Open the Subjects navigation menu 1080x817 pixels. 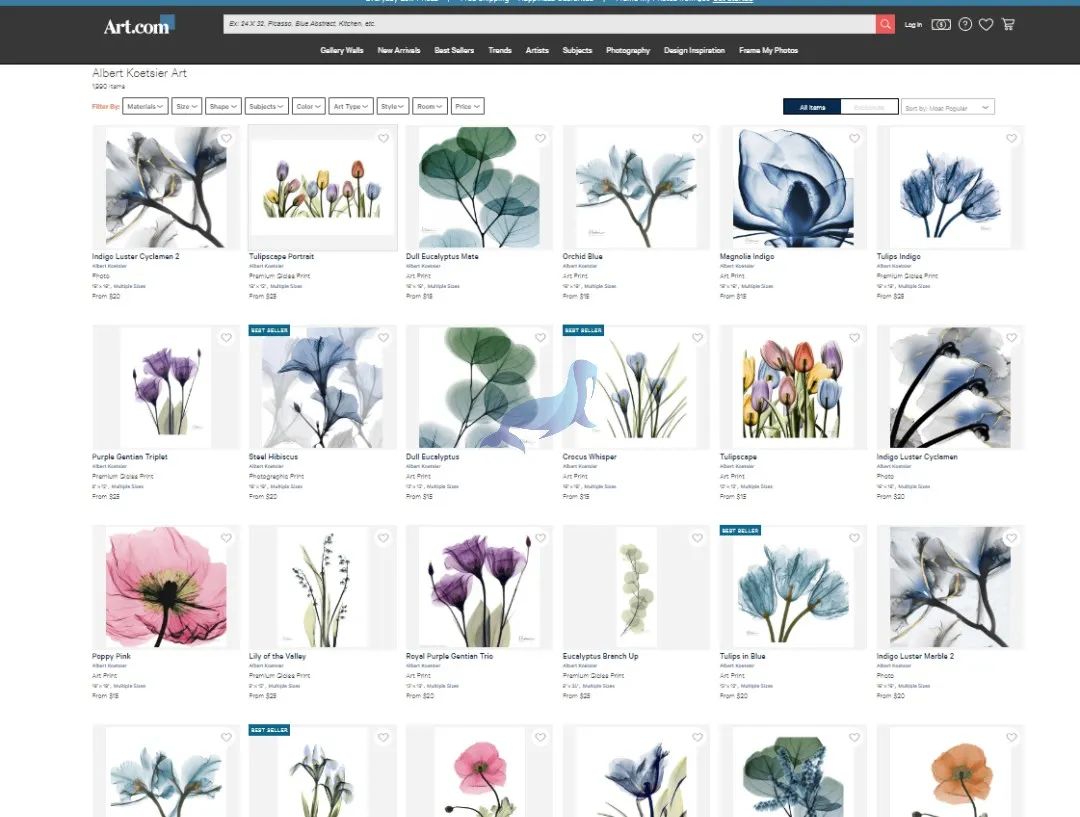[x=577, y=50]
